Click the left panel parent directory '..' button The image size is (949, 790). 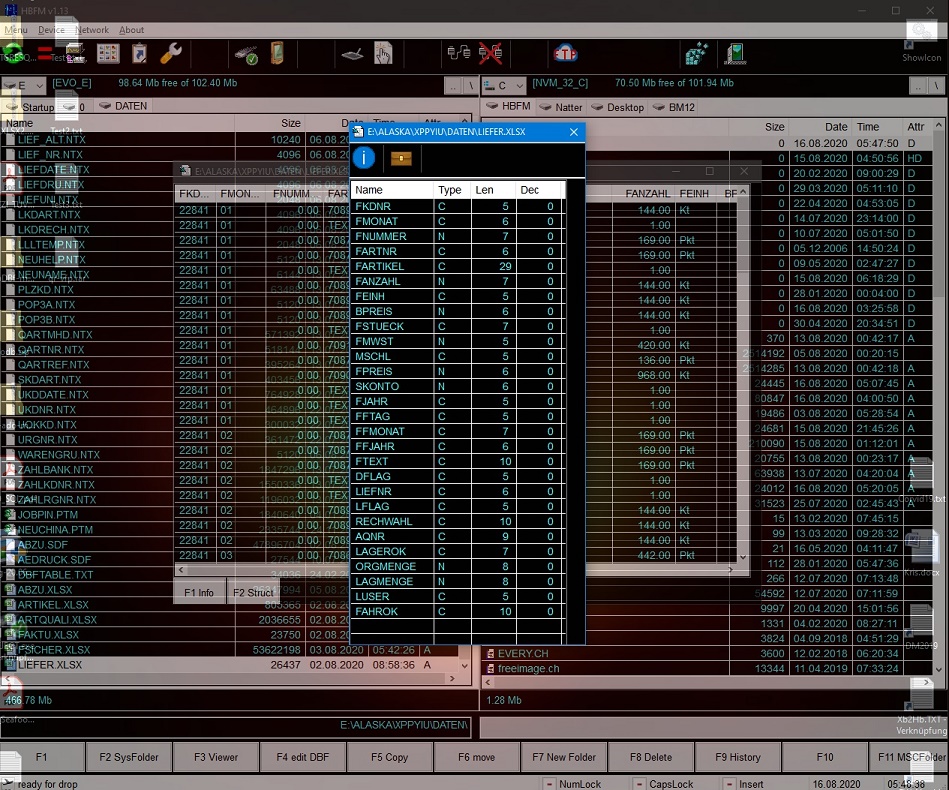pos(453,86)
